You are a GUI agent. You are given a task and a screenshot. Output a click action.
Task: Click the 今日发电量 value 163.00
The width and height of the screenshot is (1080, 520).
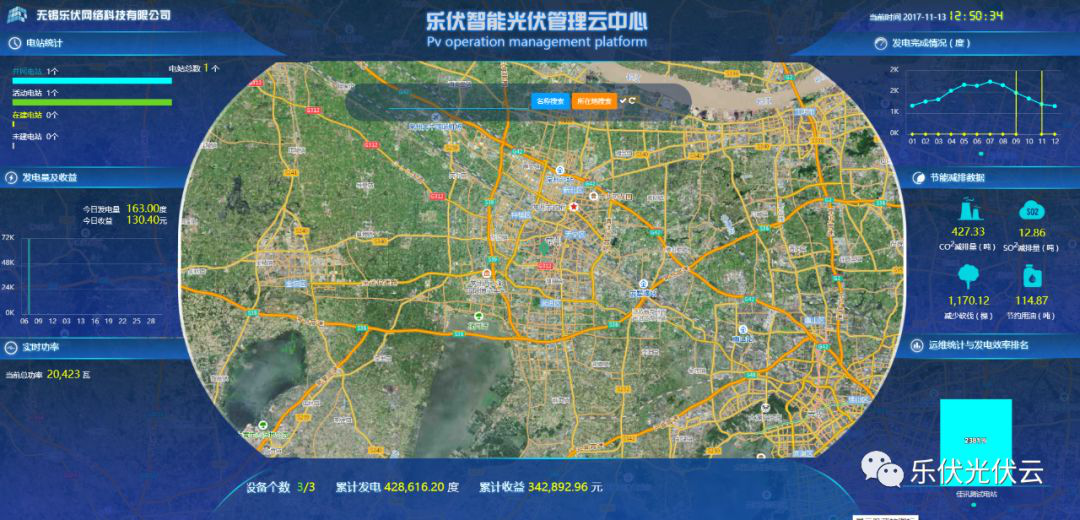(143, 208)
